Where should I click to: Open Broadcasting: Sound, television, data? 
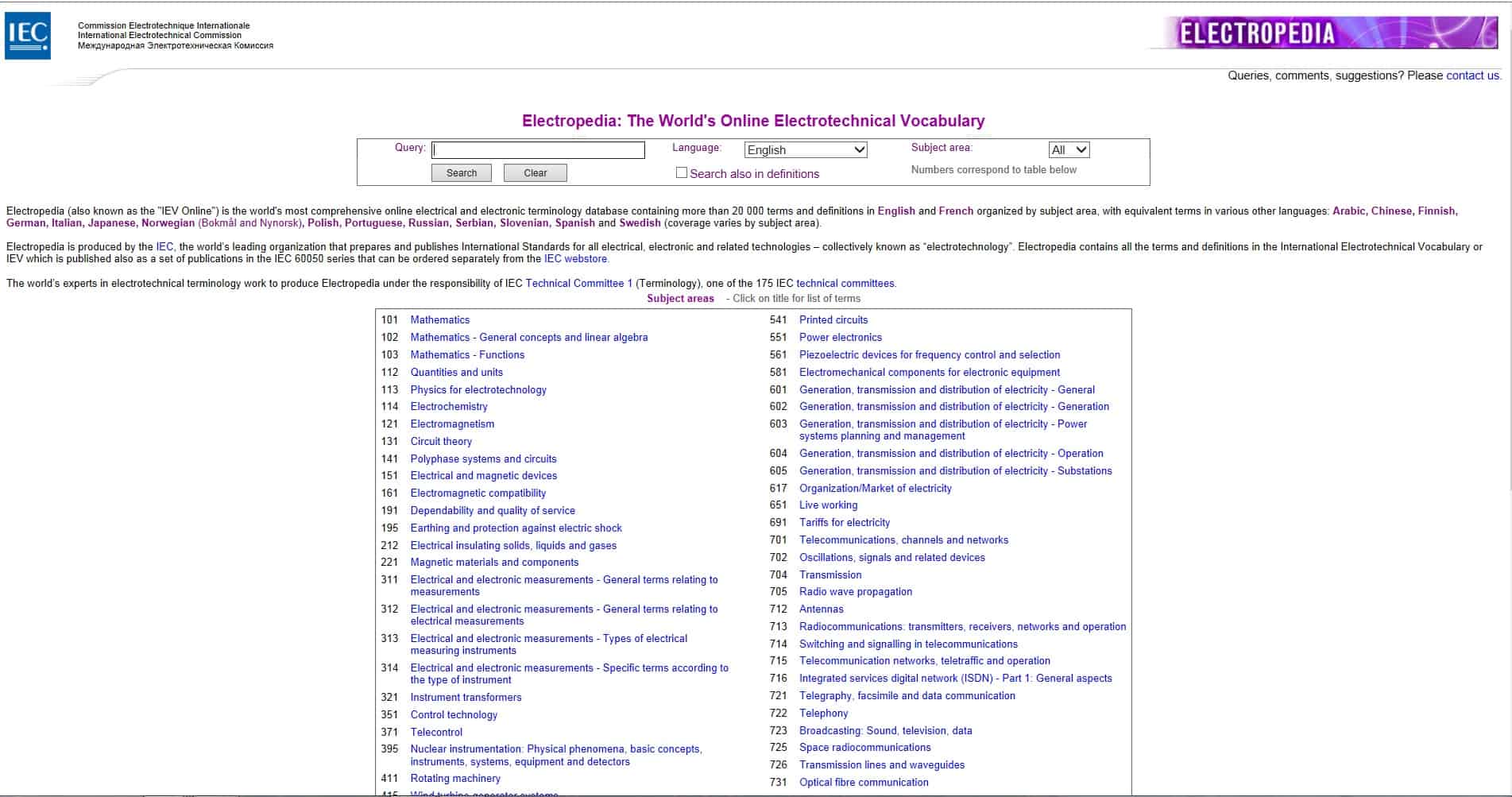coord(886,730)
